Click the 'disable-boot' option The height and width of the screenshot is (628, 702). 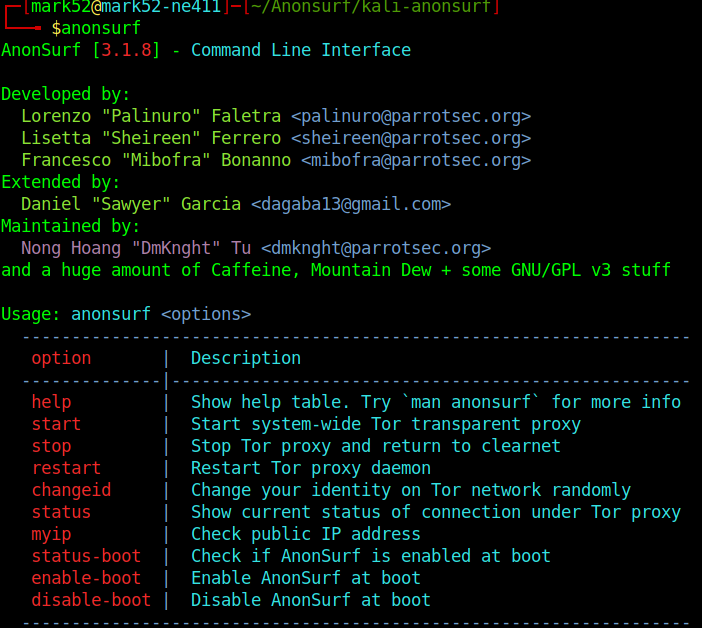pyautogui.click(x=91, y=600)
